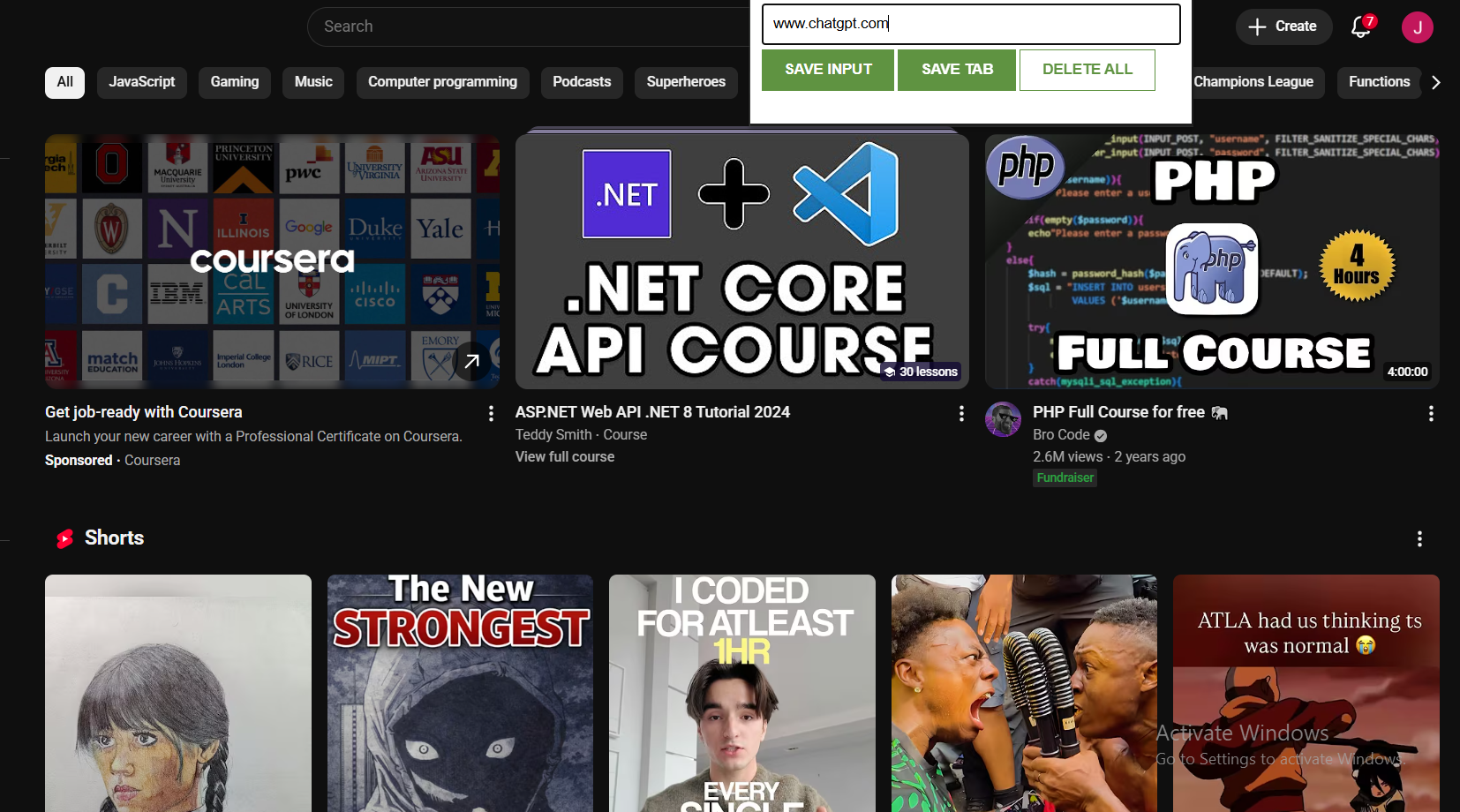The width and height of the screenshot is (1460, 812).
Task: Select the Music category tab
Action: (x=312, y=82)
